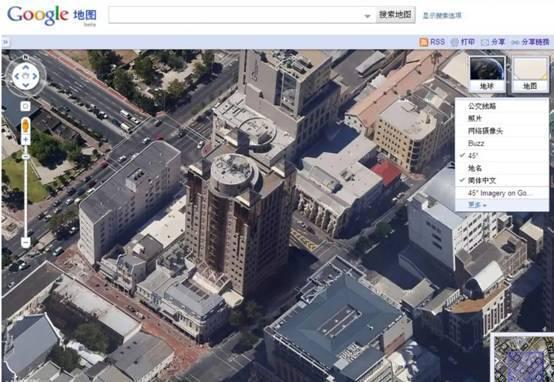Switch to 地球 Earth view thumbnail

tap(487, 74)
